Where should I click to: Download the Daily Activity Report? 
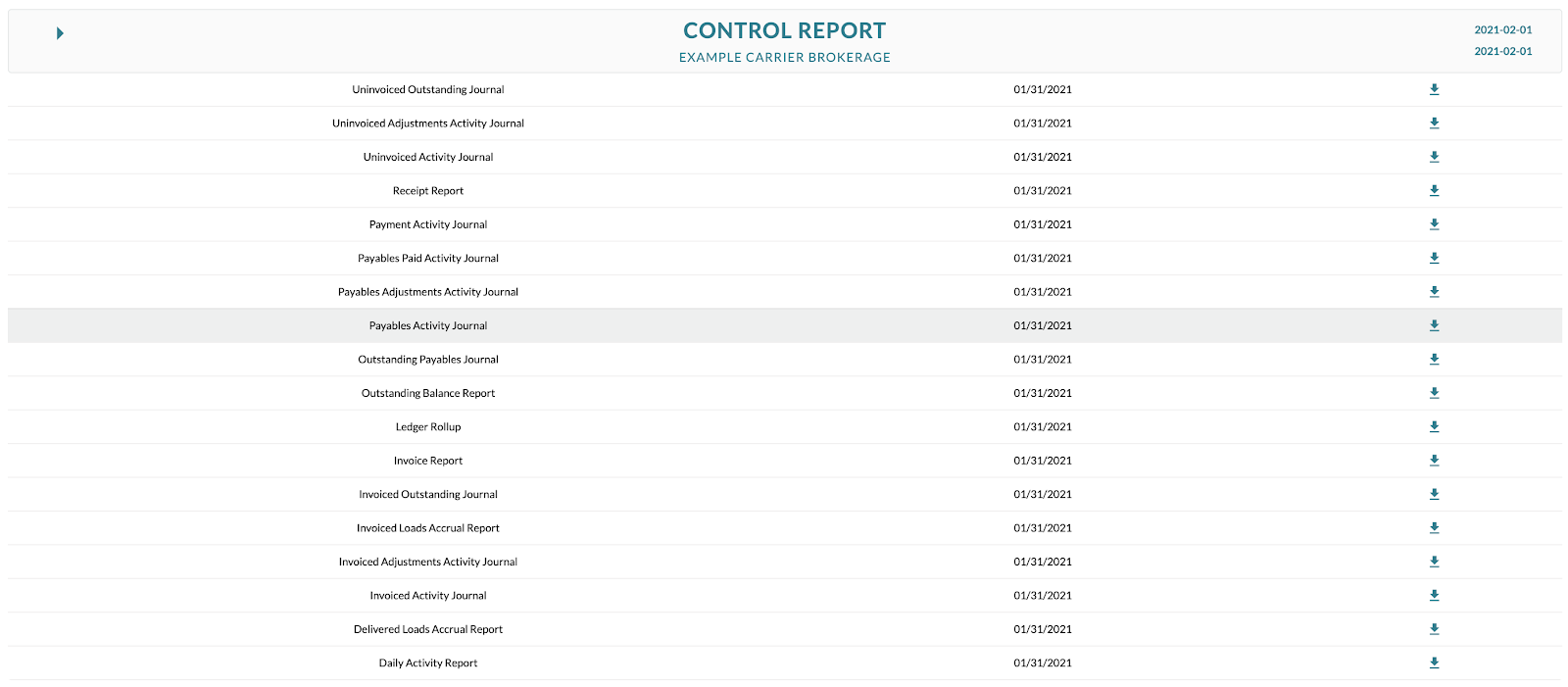point(1434,662)
